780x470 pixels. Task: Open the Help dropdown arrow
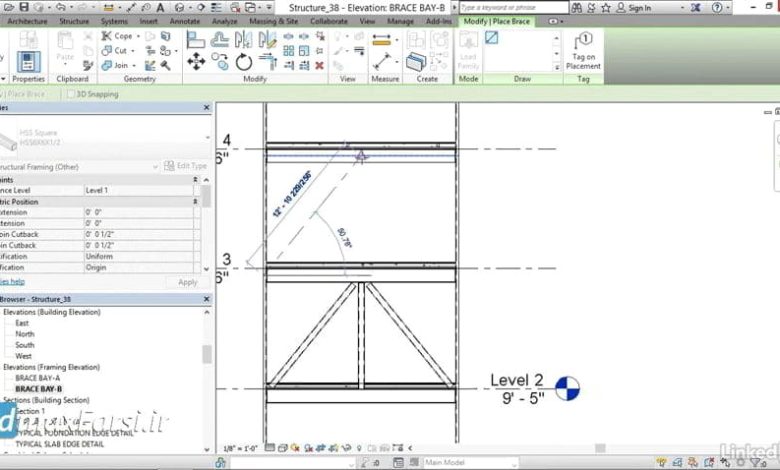coord(728,7)
